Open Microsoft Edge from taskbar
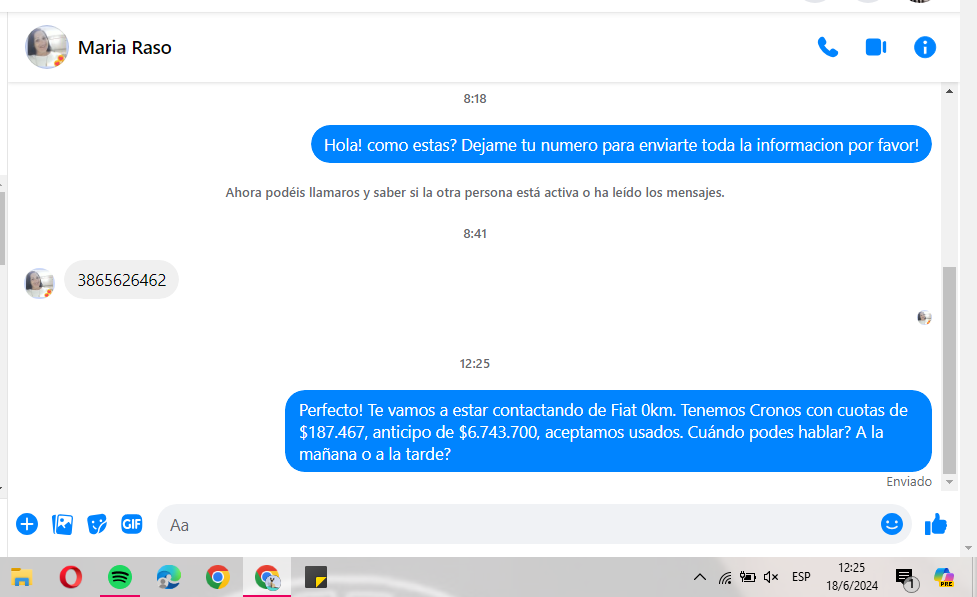977x597 pixels. 168,578
